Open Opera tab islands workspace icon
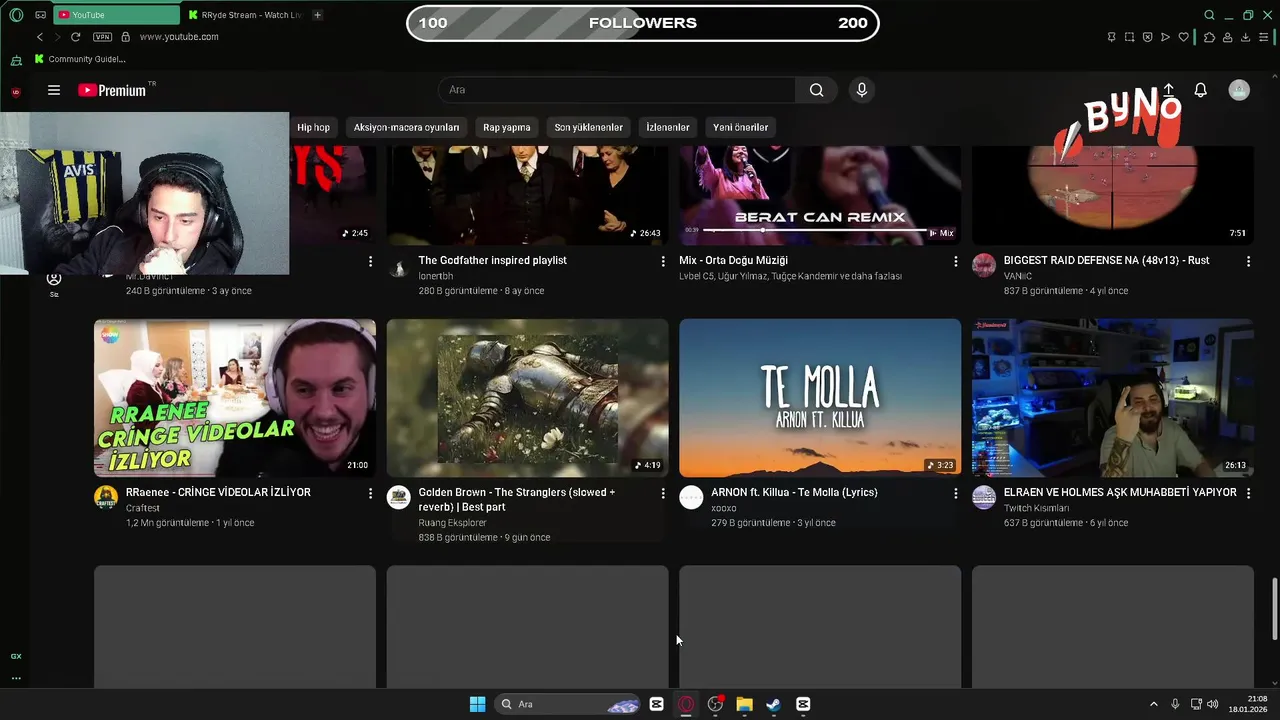The height and width of the screenshot is (720, 1280). click(x=40, y=15)
